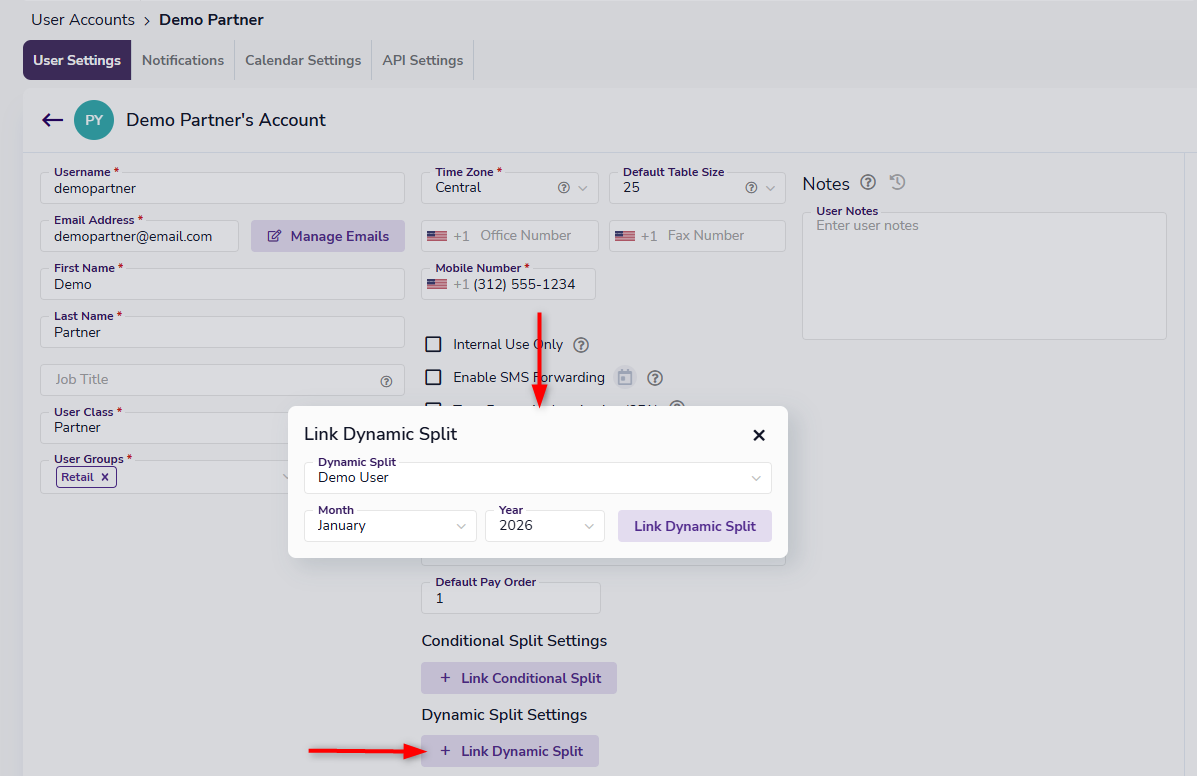The height and width of the screenshot is (776, 1197).
Task: Click the PY user avatar circle
Action: pos(94,120)
